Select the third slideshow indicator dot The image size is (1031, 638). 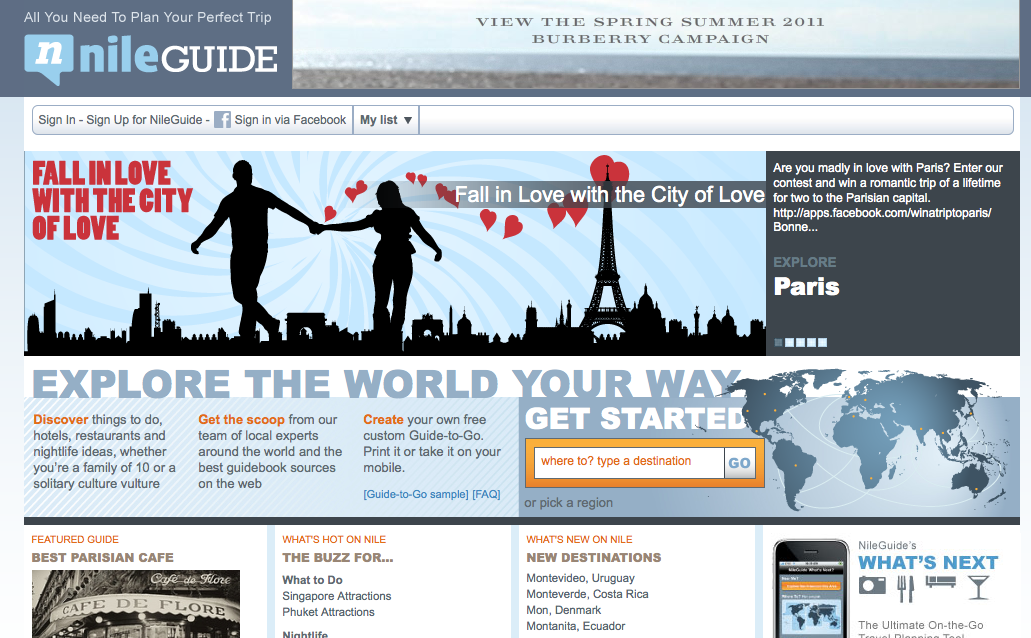point(800,343)
